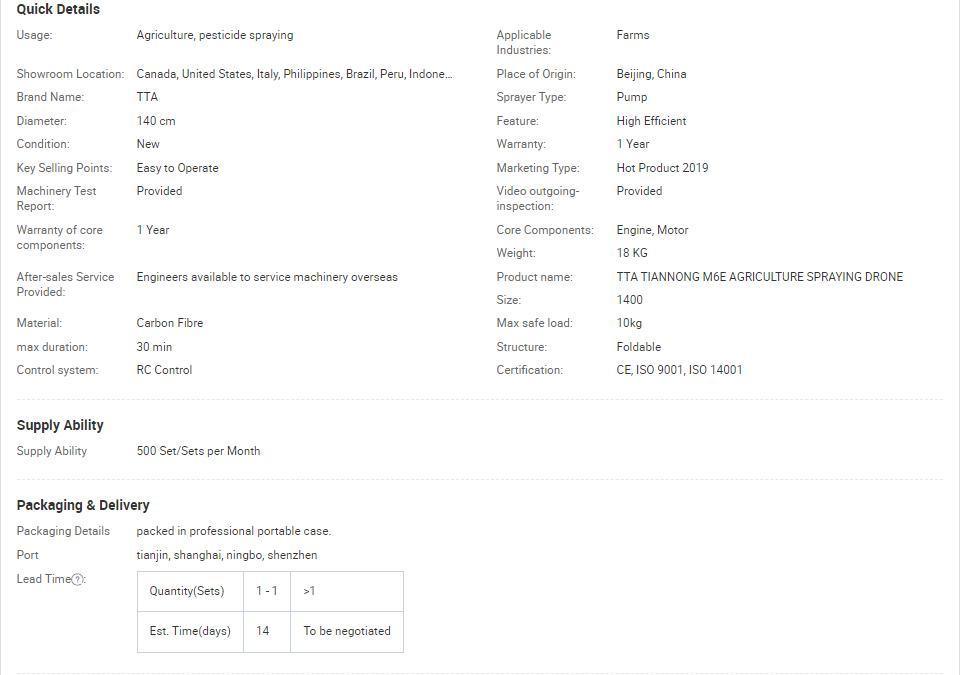Click the product name TTA TIANNONG M6E text
Screen dimensions: 960x675
pos(759,277)
